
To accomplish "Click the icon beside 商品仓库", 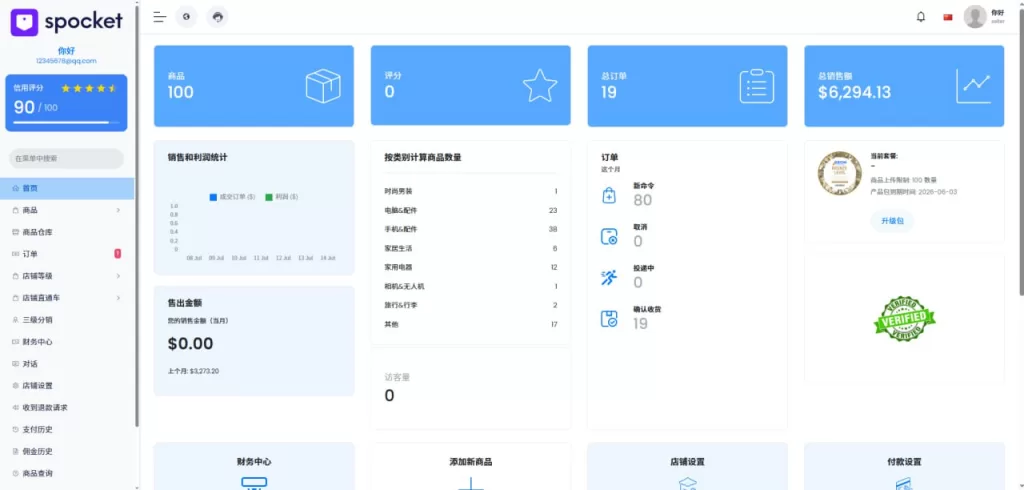I will point(16,232).
